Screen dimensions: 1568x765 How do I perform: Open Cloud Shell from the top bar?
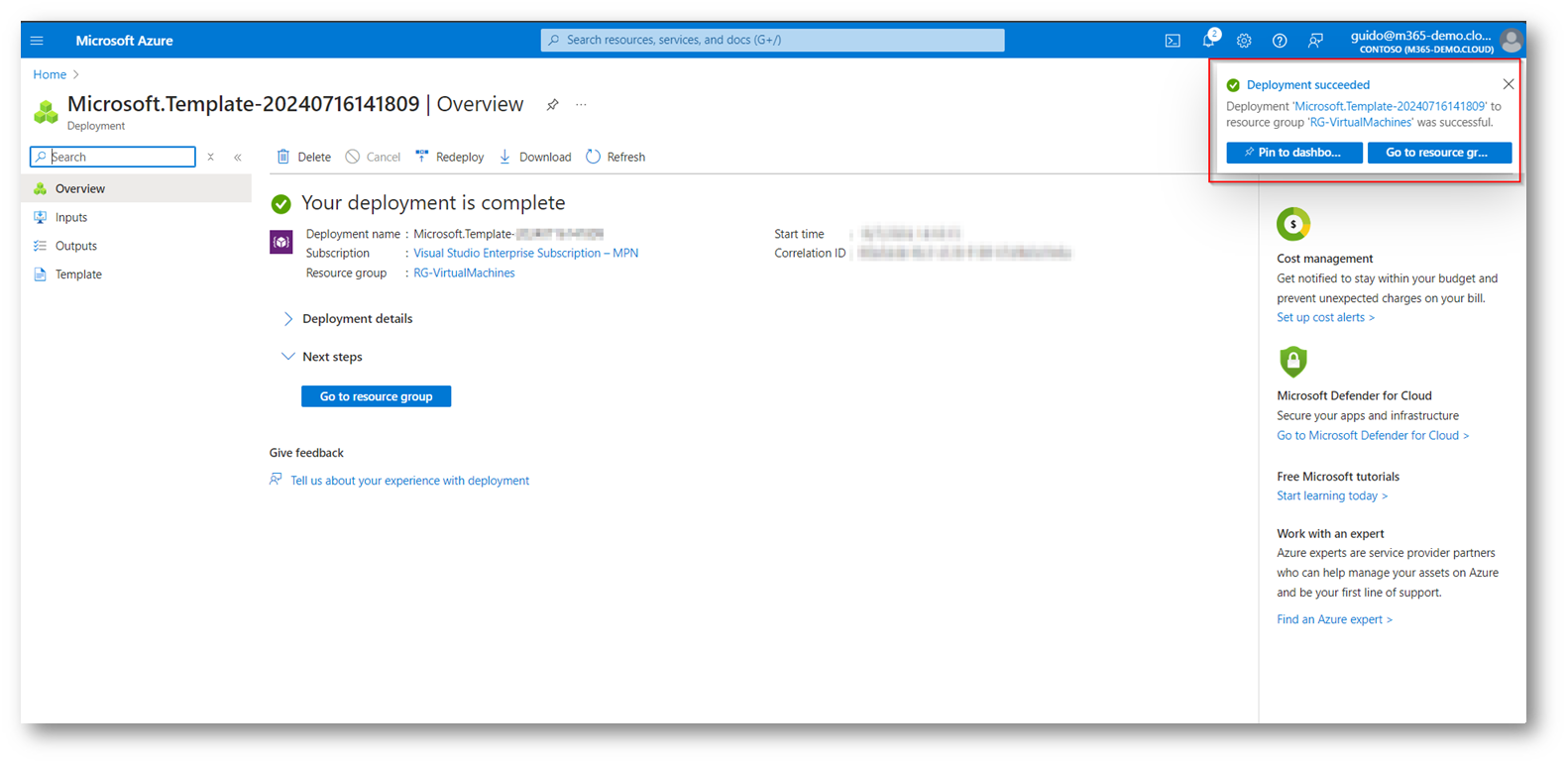point(1173,41)
